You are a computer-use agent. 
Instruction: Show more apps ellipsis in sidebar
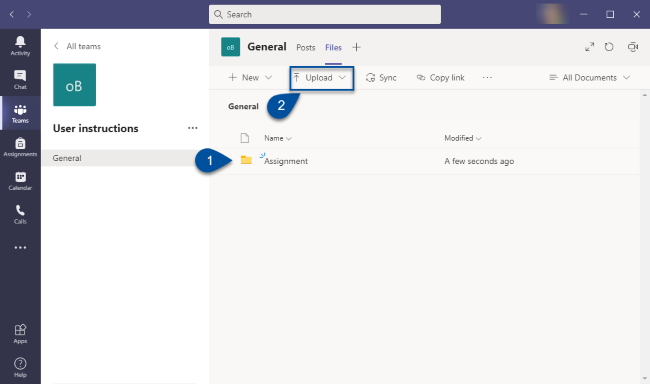click(x=20, y=248)
